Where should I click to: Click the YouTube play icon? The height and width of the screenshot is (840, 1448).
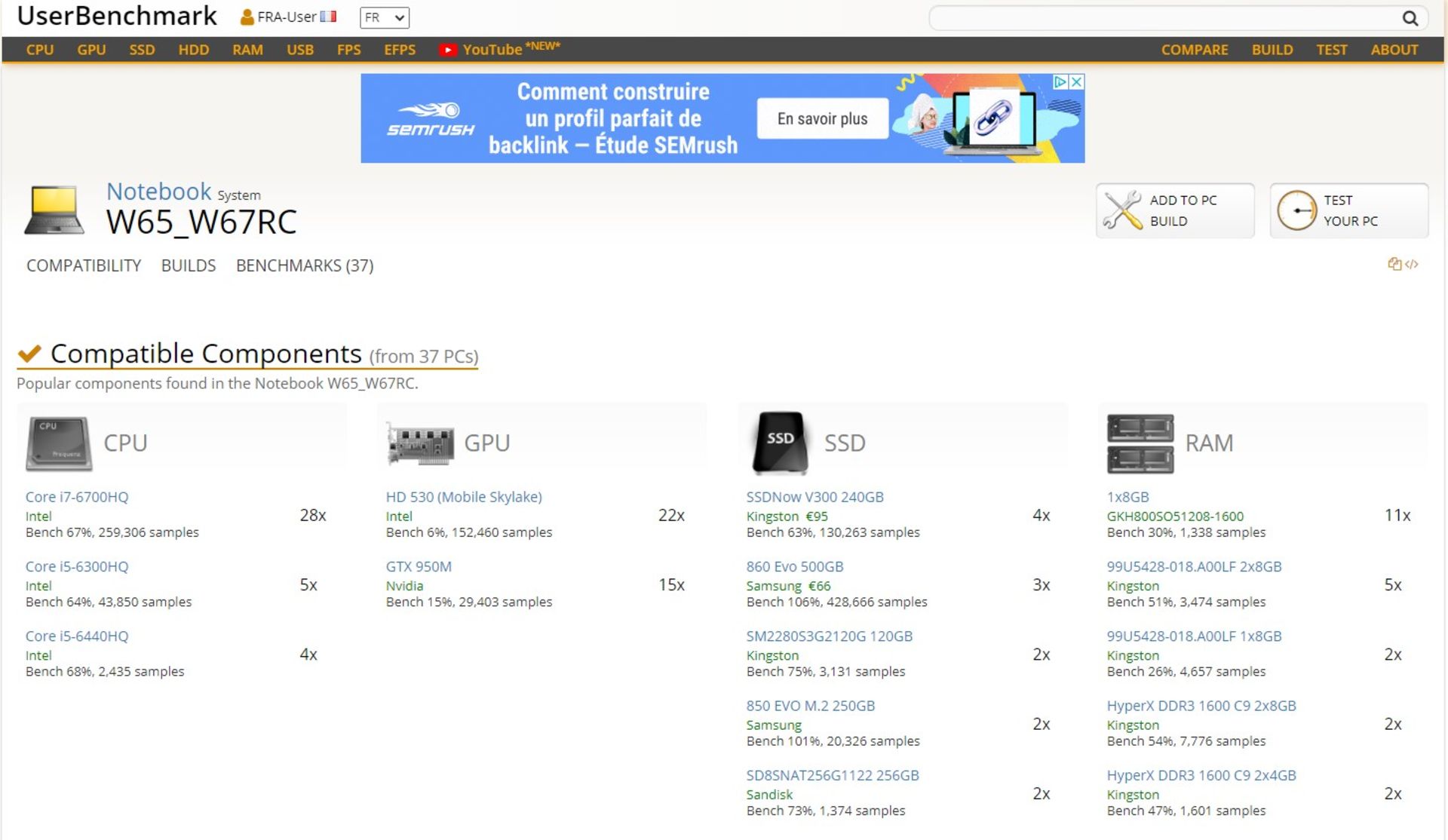[448, 50]
